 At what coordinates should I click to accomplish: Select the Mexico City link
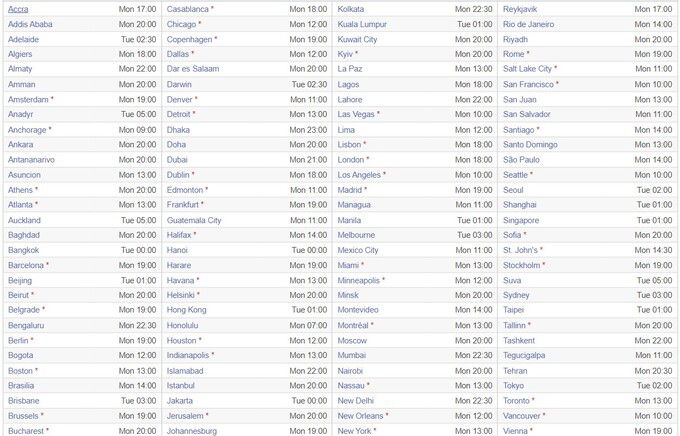(358, 250)
